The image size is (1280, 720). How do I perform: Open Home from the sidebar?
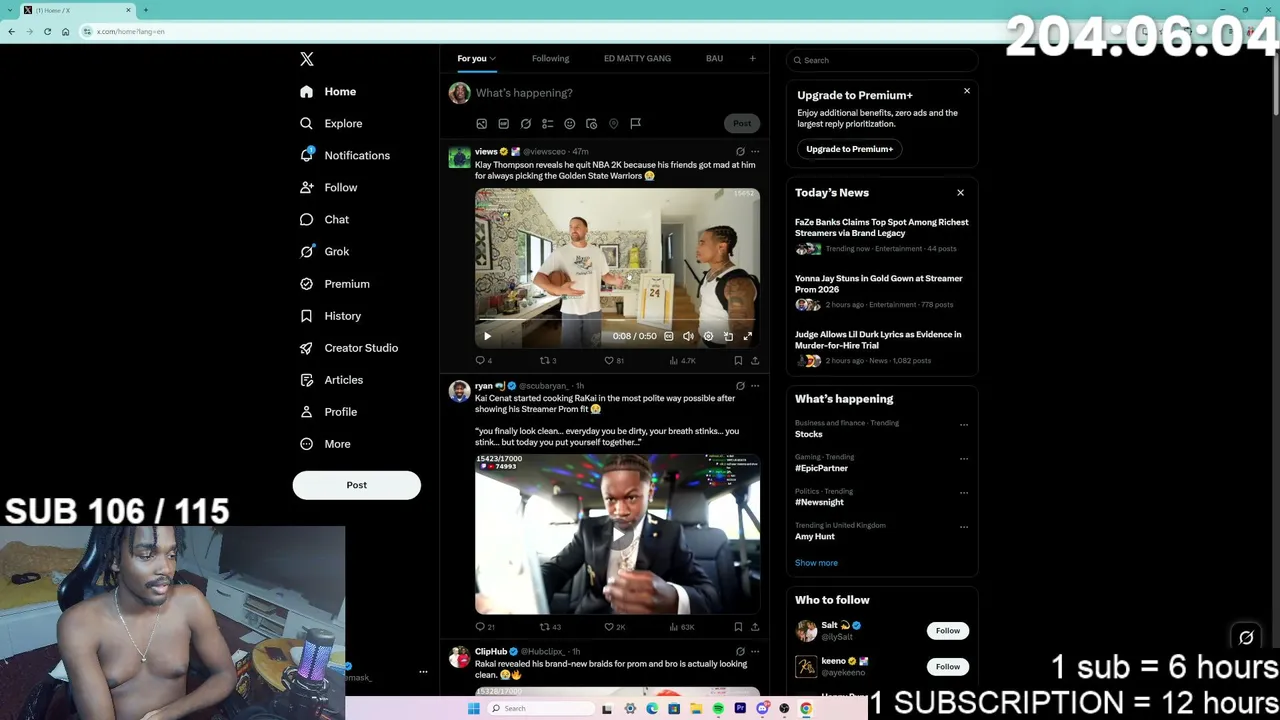coord(328,91)
